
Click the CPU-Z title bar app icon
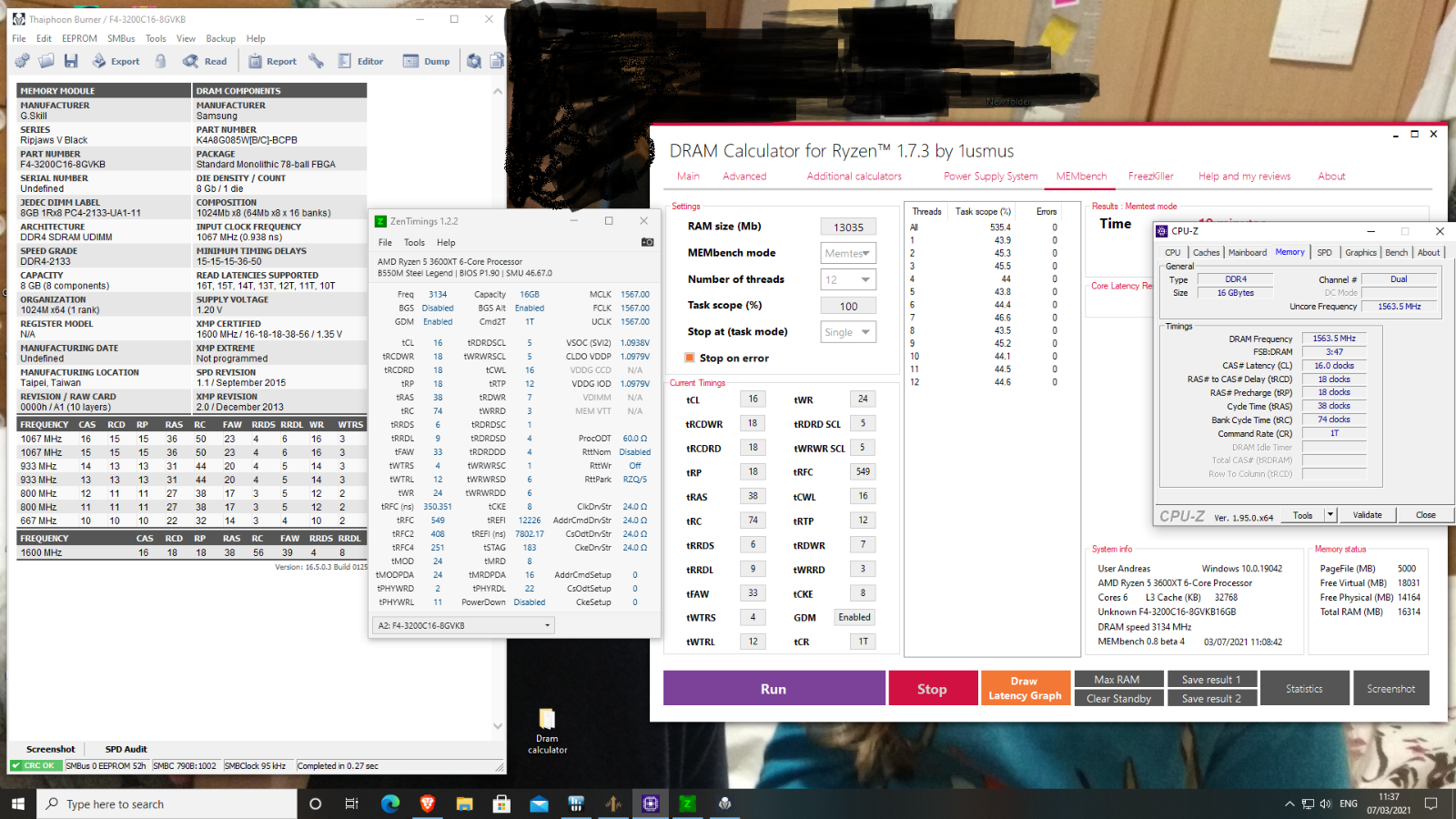[1162, 231]
